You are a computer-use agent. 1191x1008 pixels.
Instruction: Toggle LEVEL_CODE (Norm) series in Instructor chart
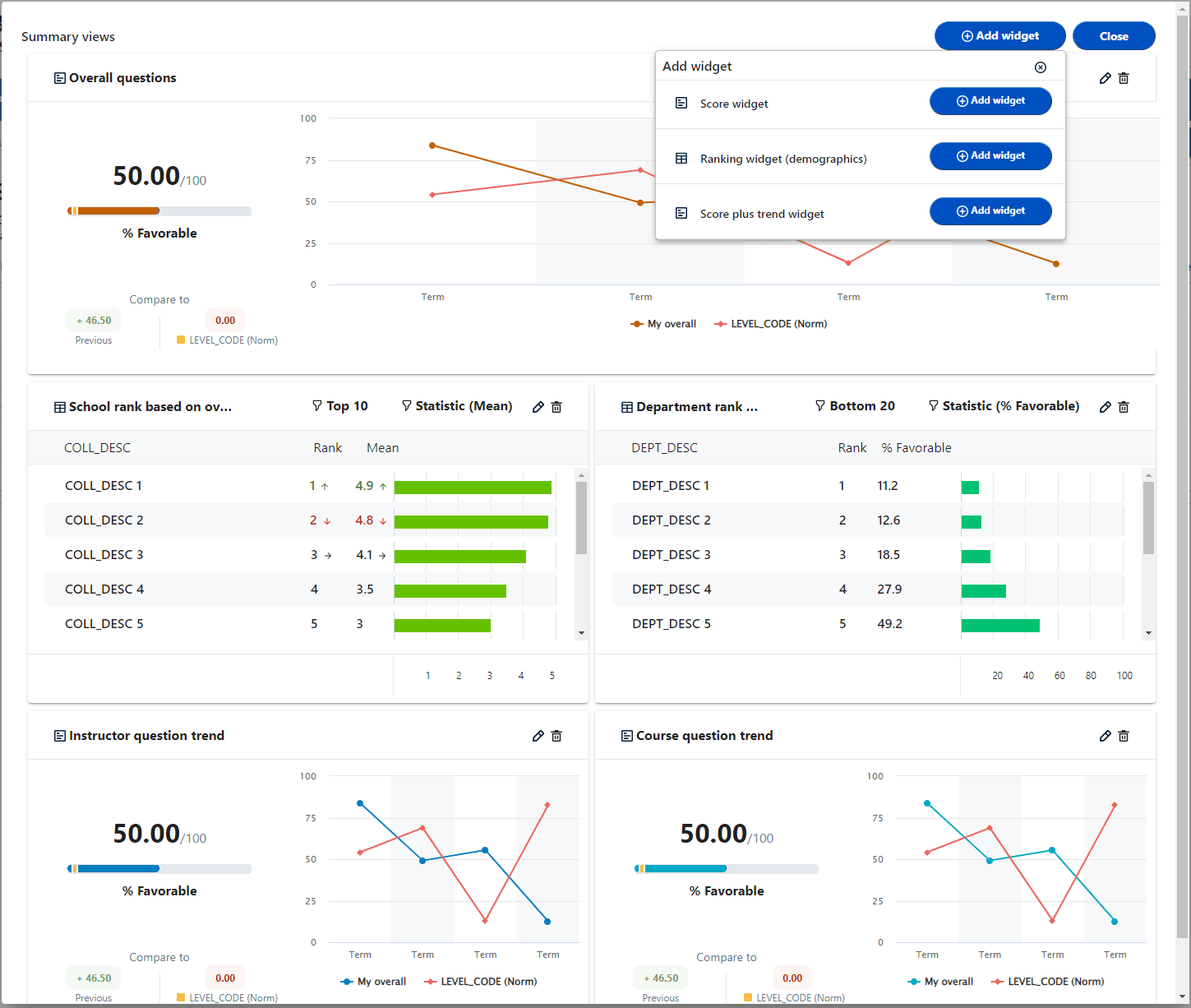pos(481,982)
